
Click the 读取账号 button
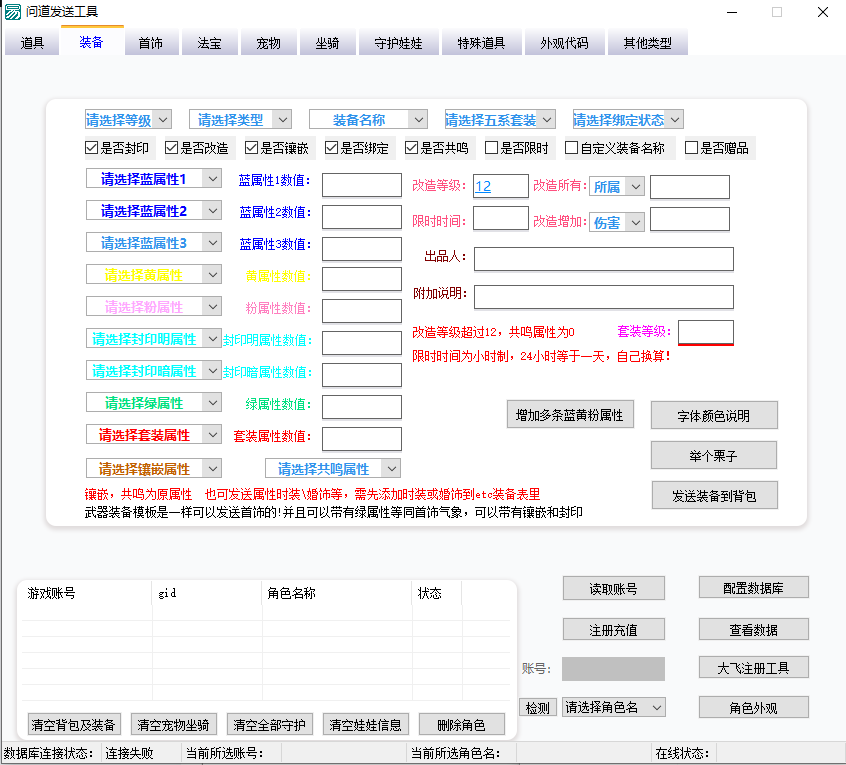pos(613,588)
